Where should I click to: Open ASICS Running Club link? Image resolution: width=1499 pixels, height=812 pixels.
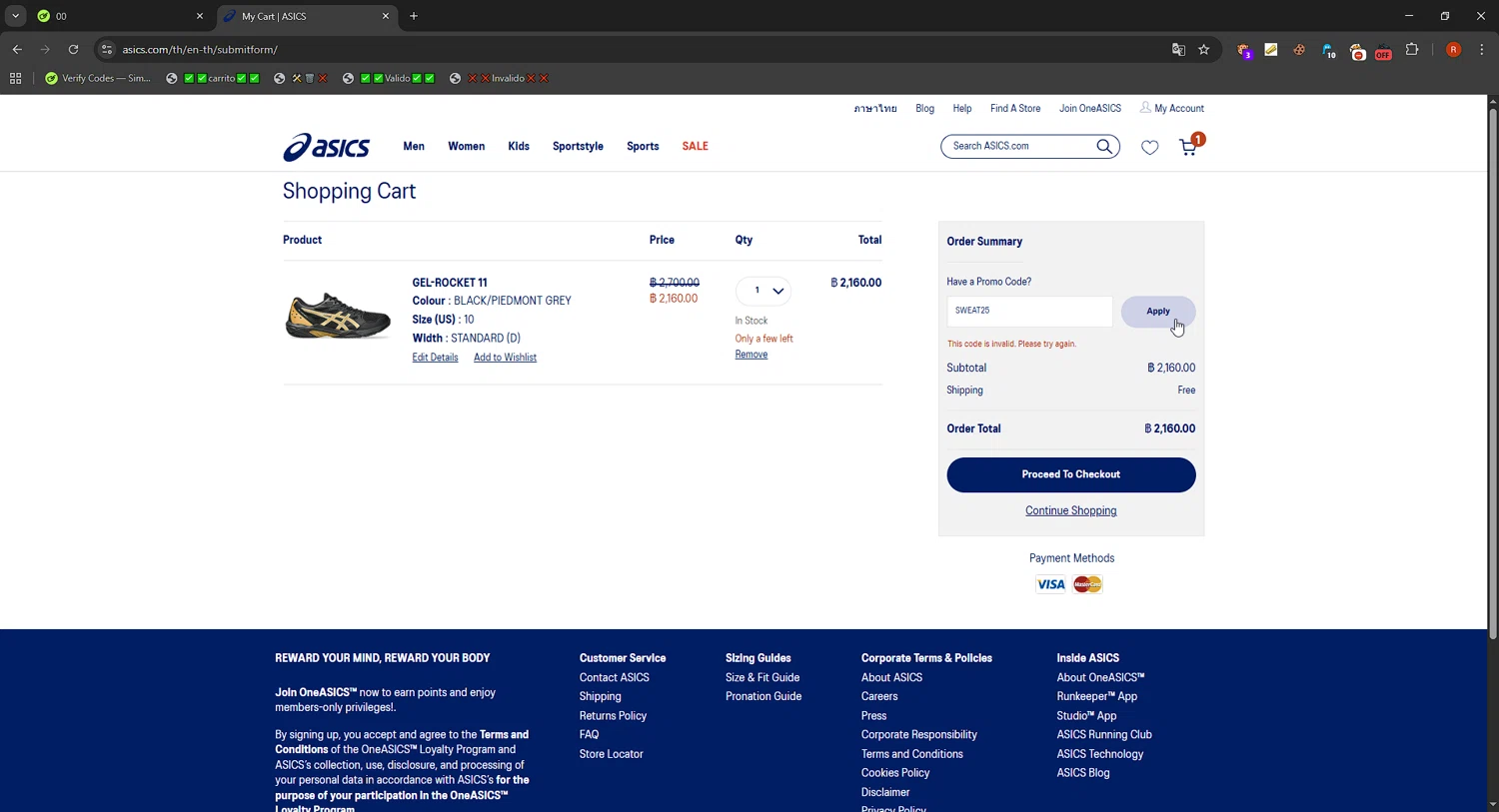pyautogui.click(x=1104, y=735)
